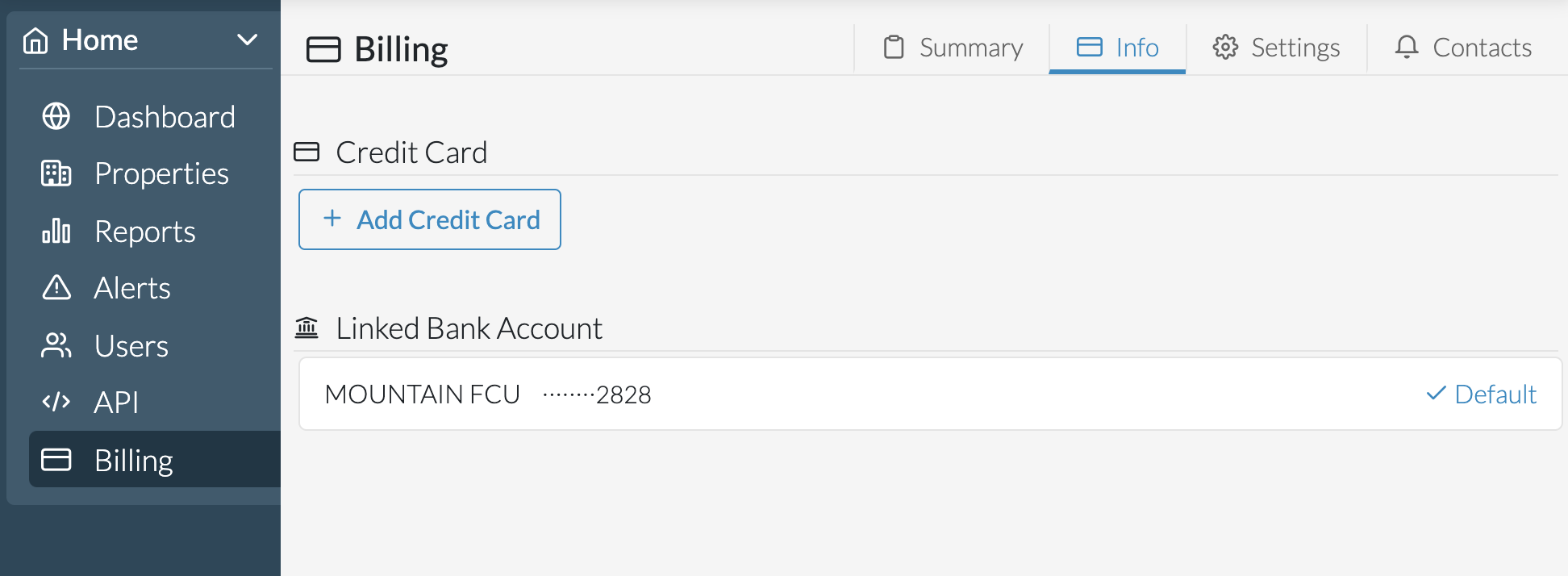Screen dimensions: 1568x576
Task: Click the Reports bar-chart icon
Action: pos(56,231)
